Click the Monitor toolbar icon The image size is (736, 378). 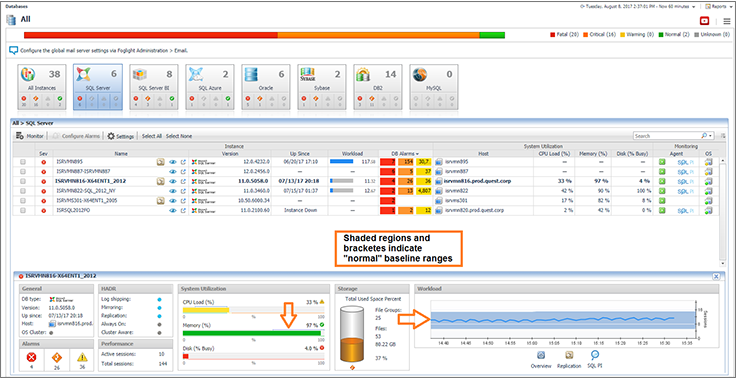click(x=30, y=136)
